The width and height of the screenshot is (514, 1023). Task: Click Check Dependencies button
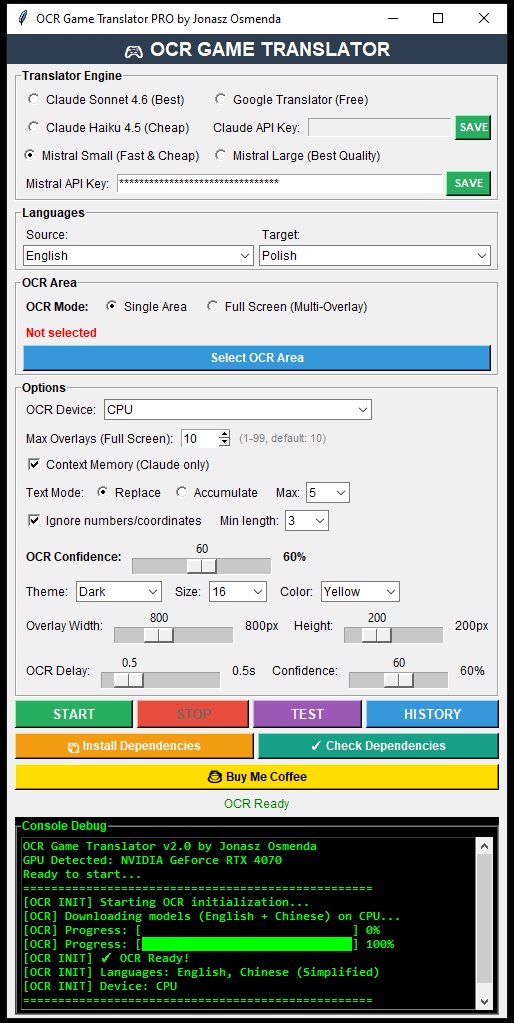click(x=378, y=746)
